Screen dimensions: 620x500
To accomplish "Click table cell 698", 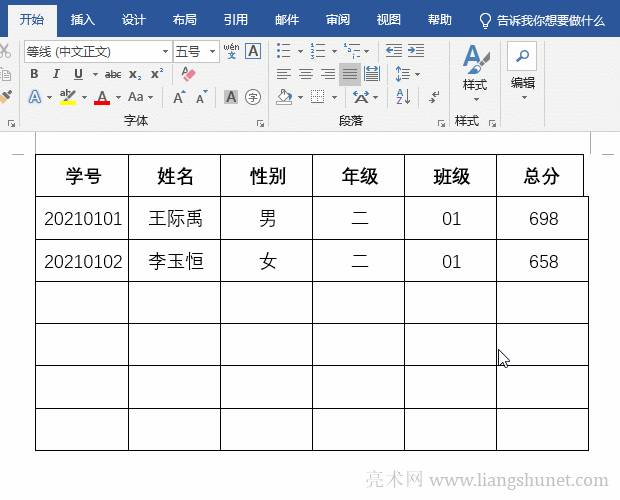I will click(x=542, y=218).
